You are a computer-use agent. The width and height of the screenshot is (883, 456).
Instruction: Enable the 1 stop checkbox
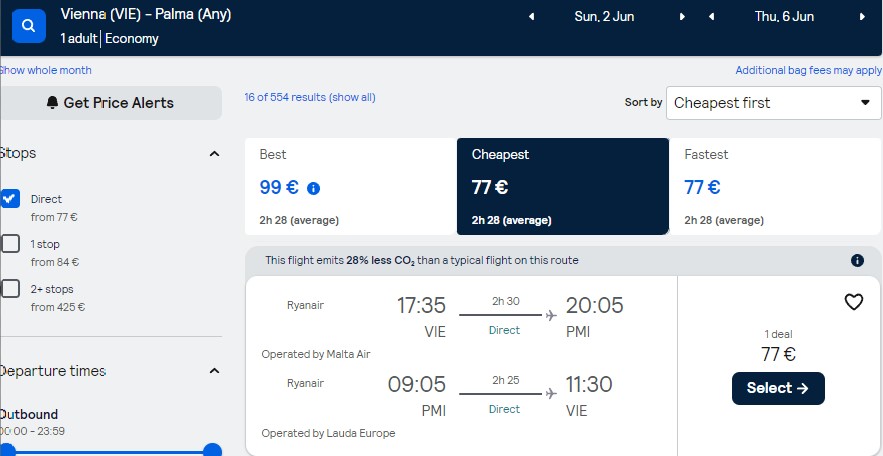pos(10,244)
